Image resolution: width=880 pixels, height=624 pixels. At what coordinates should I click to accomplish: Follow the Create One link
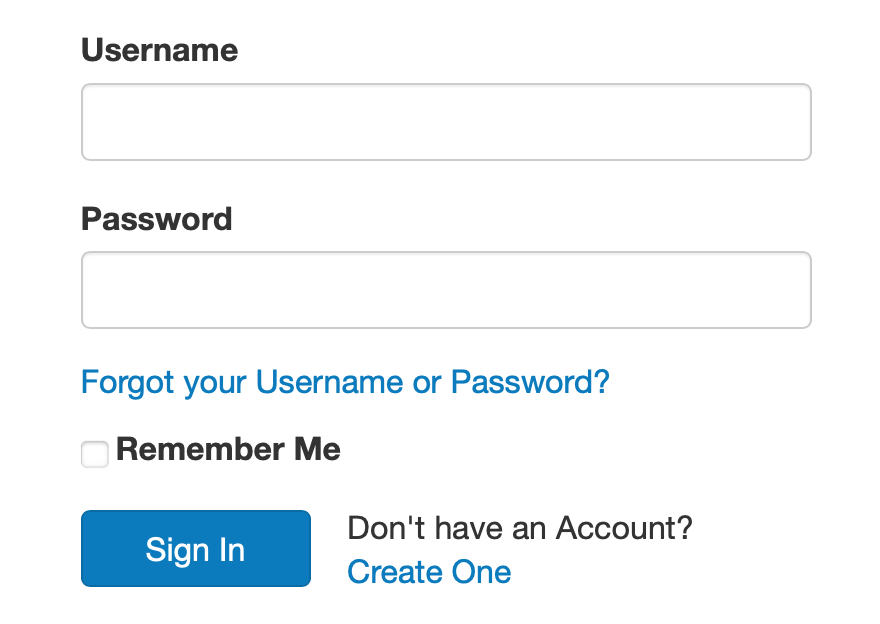tap(429, 572)
